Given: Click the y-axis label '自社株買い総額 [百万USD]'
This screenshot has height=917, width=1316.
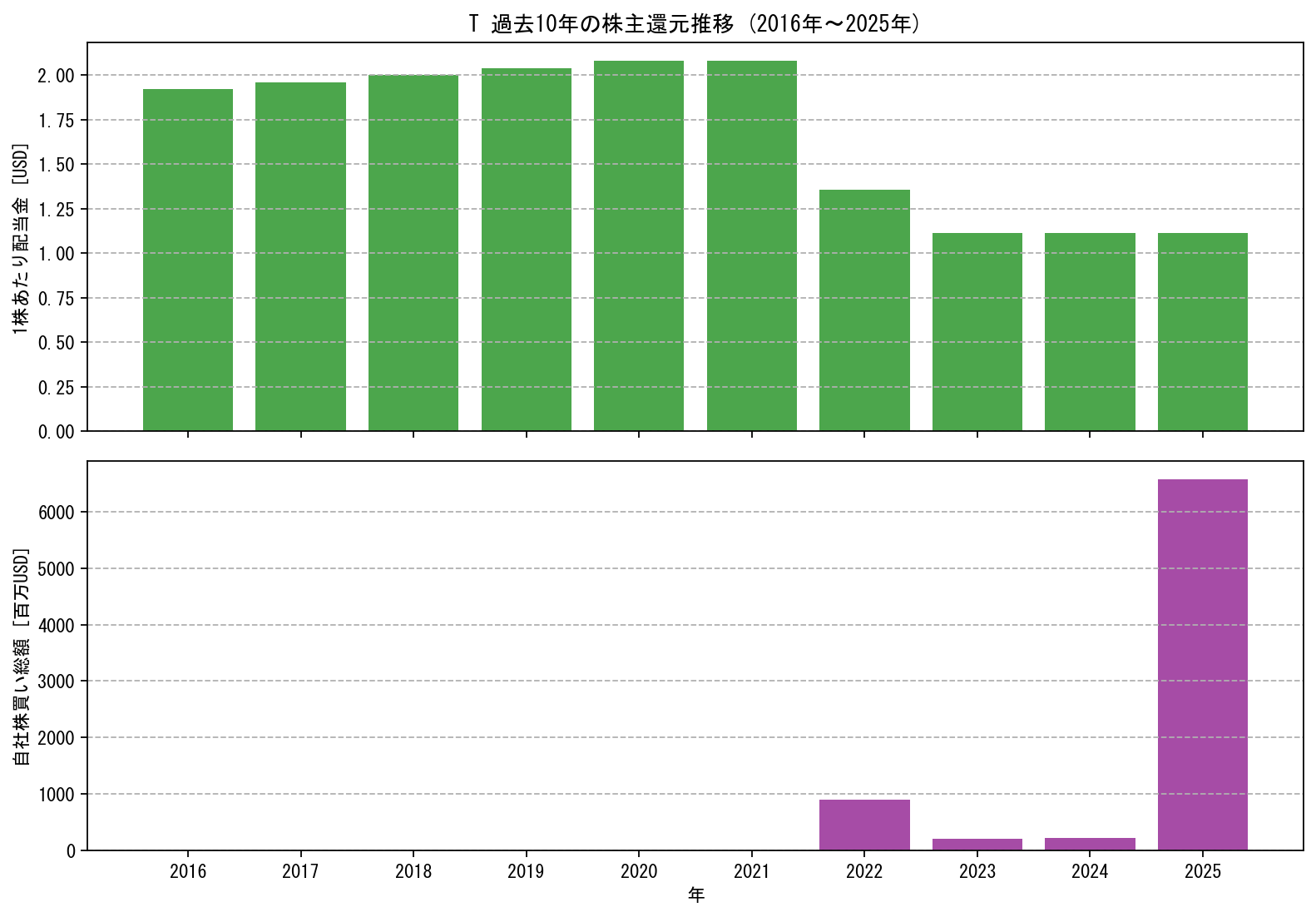Looking at the screenshot, I should (22, 657).
